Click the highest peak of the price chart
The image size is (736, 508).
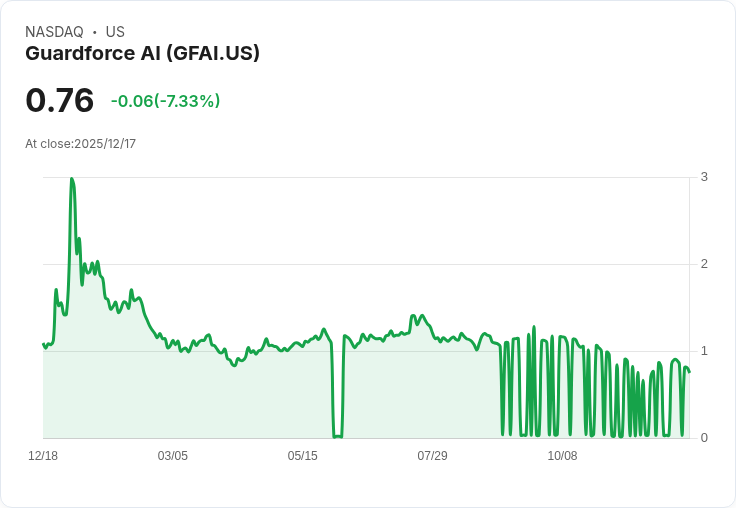[x=71, y=179]
